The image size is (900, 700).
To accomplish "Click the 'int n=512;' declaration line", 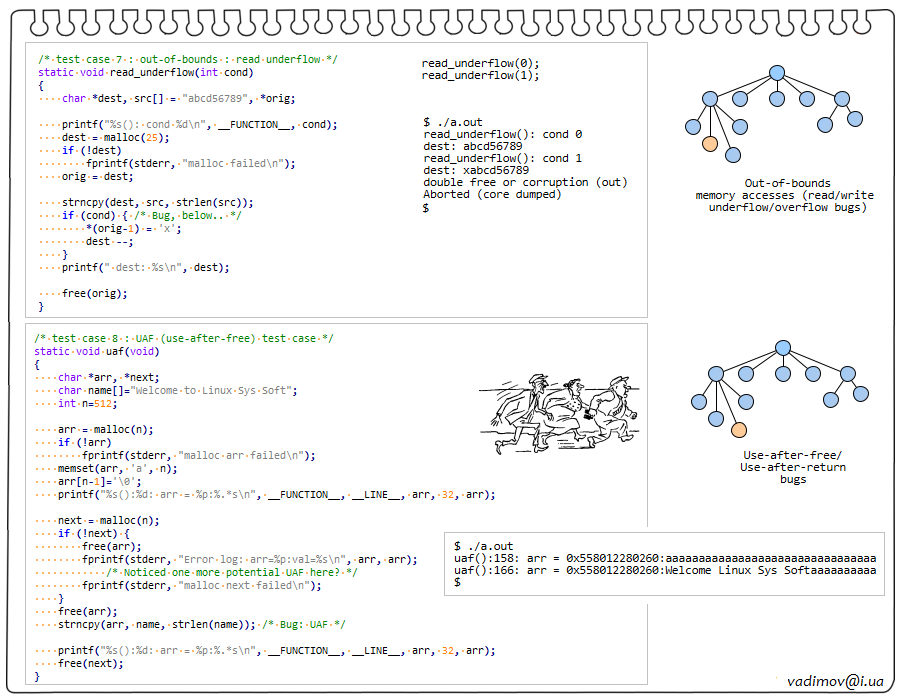I will point(88,403).
